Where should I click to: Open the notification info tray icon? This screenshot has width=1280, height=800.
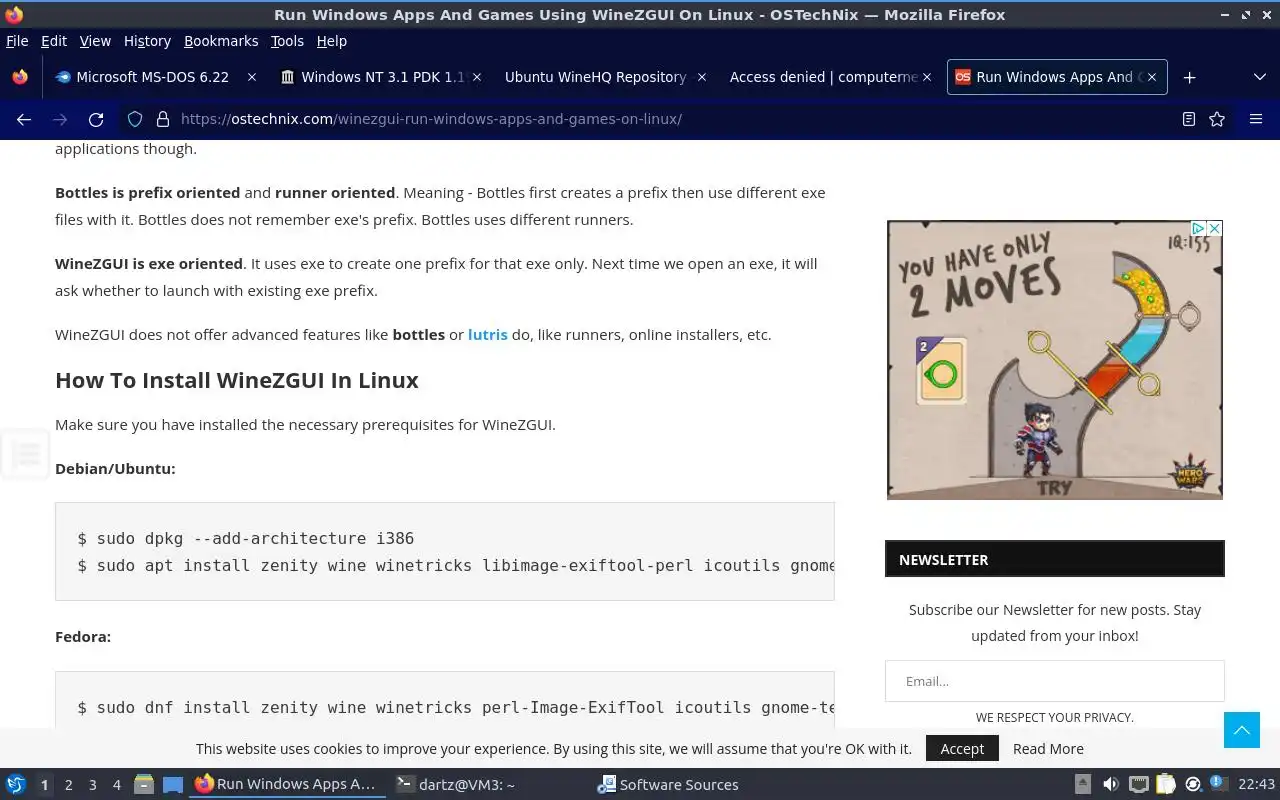pos(1218,783)
